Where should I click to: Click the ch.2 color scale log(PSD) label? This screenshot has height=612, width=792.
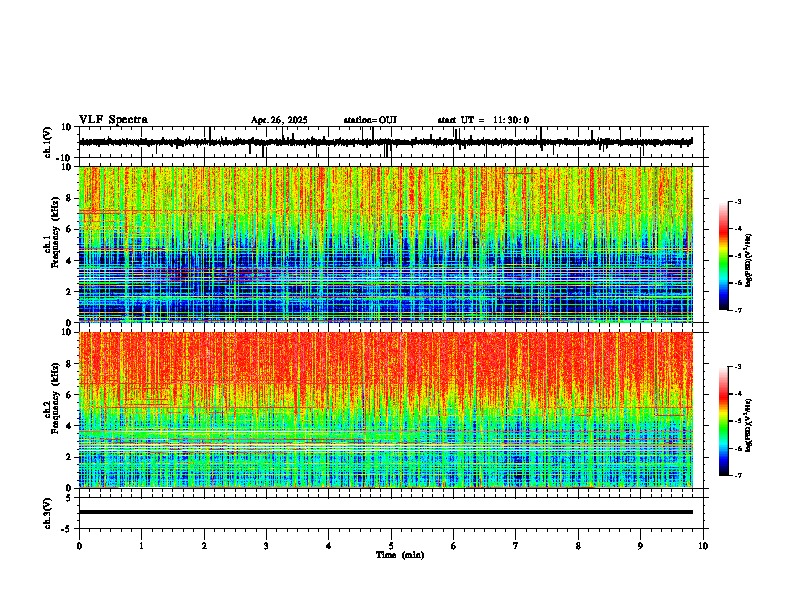pyautogui.click(x=749, y=425)
